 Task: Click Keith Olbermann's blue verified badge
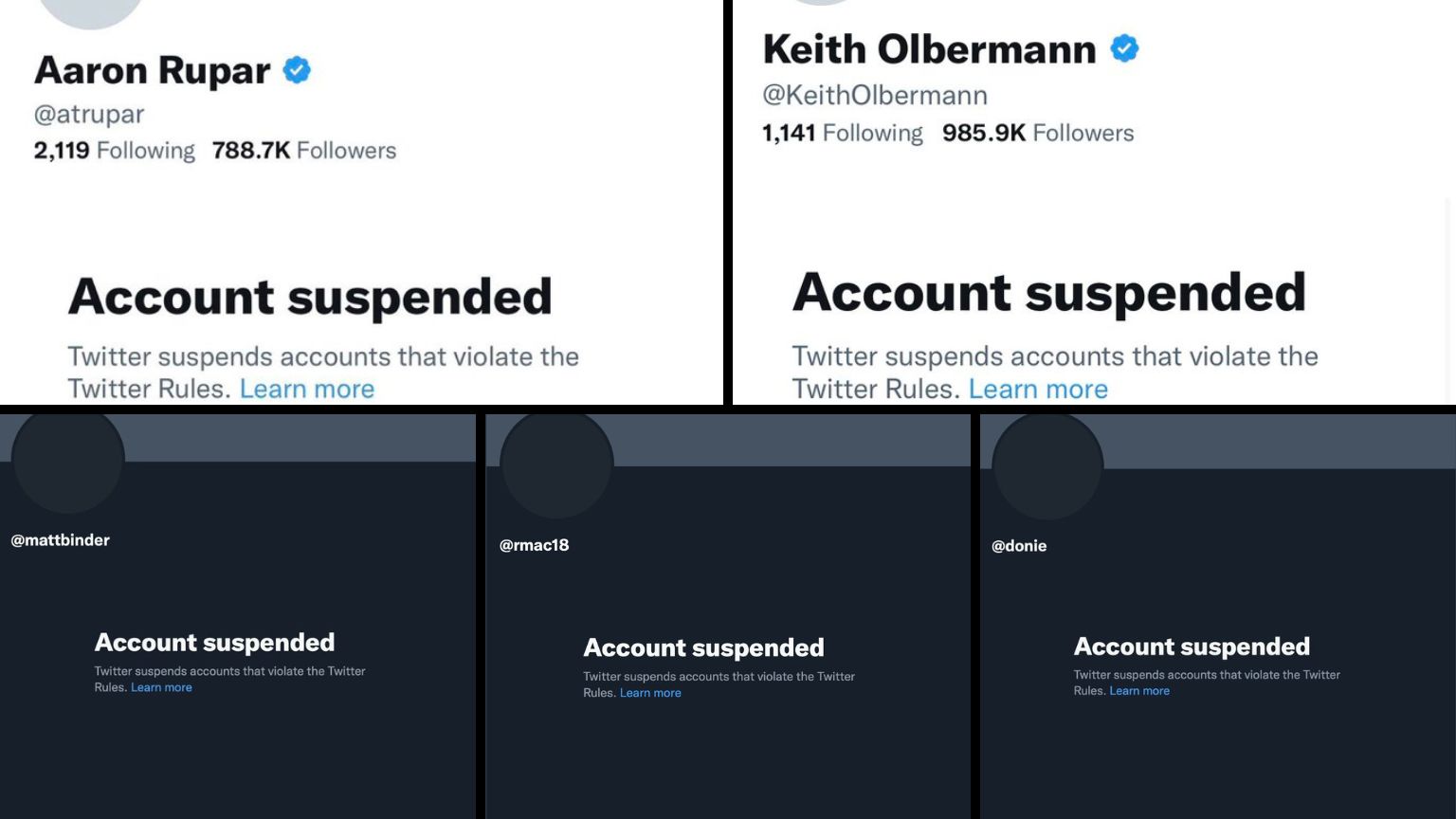(x=1124, y=48)
